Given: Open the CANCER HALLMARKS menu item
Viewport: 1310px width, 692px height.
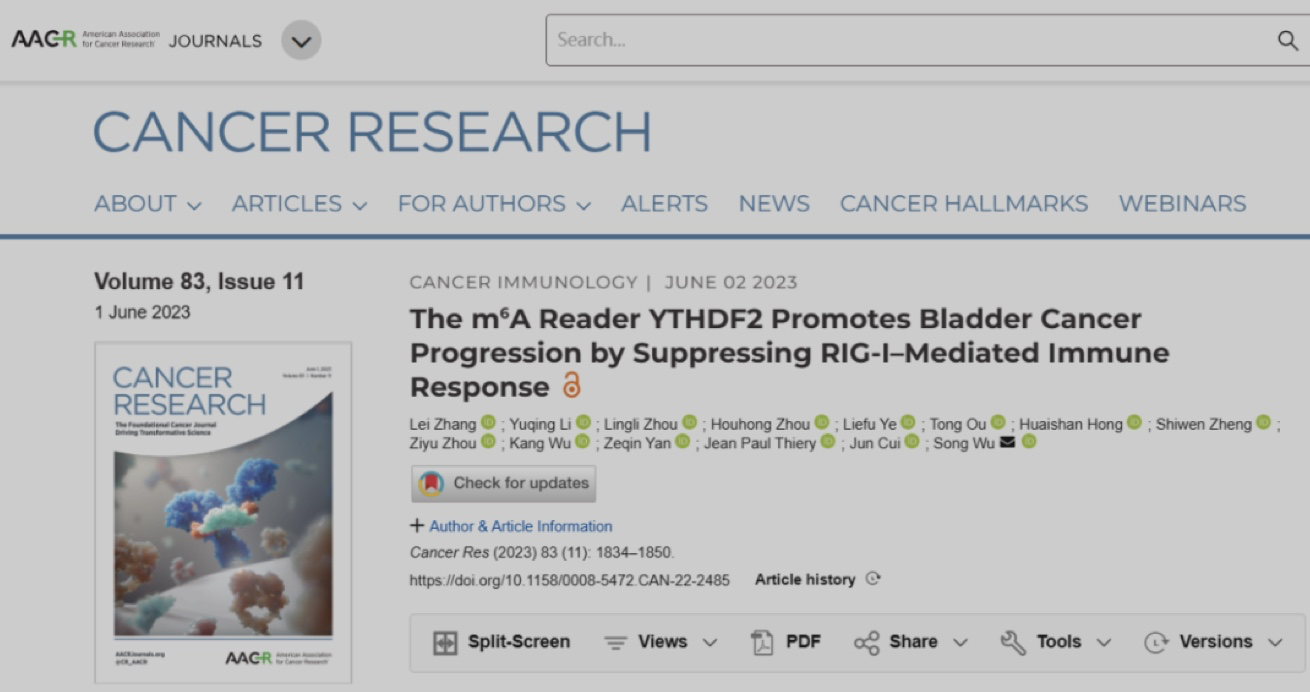Looking at the screenshot, I should coord(964,204).
